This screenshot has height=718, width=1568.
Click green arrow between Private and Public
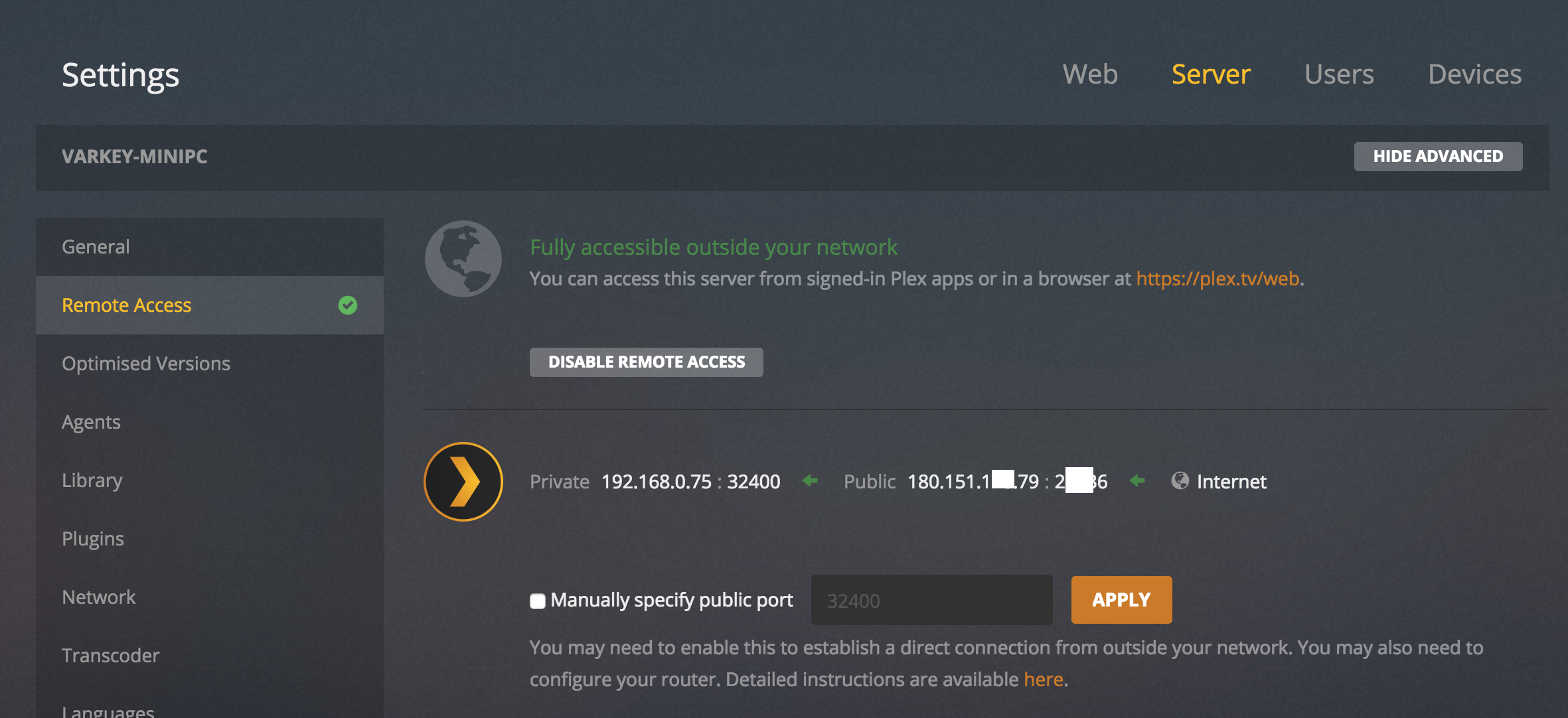(810, 481)
